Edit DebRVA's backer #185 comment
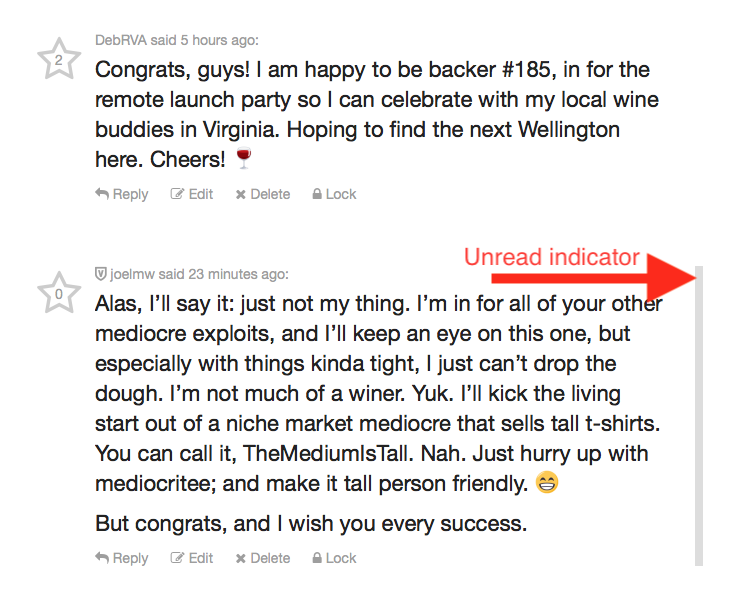Viewport: 747px width, 601px height. (x=192, y=194)
